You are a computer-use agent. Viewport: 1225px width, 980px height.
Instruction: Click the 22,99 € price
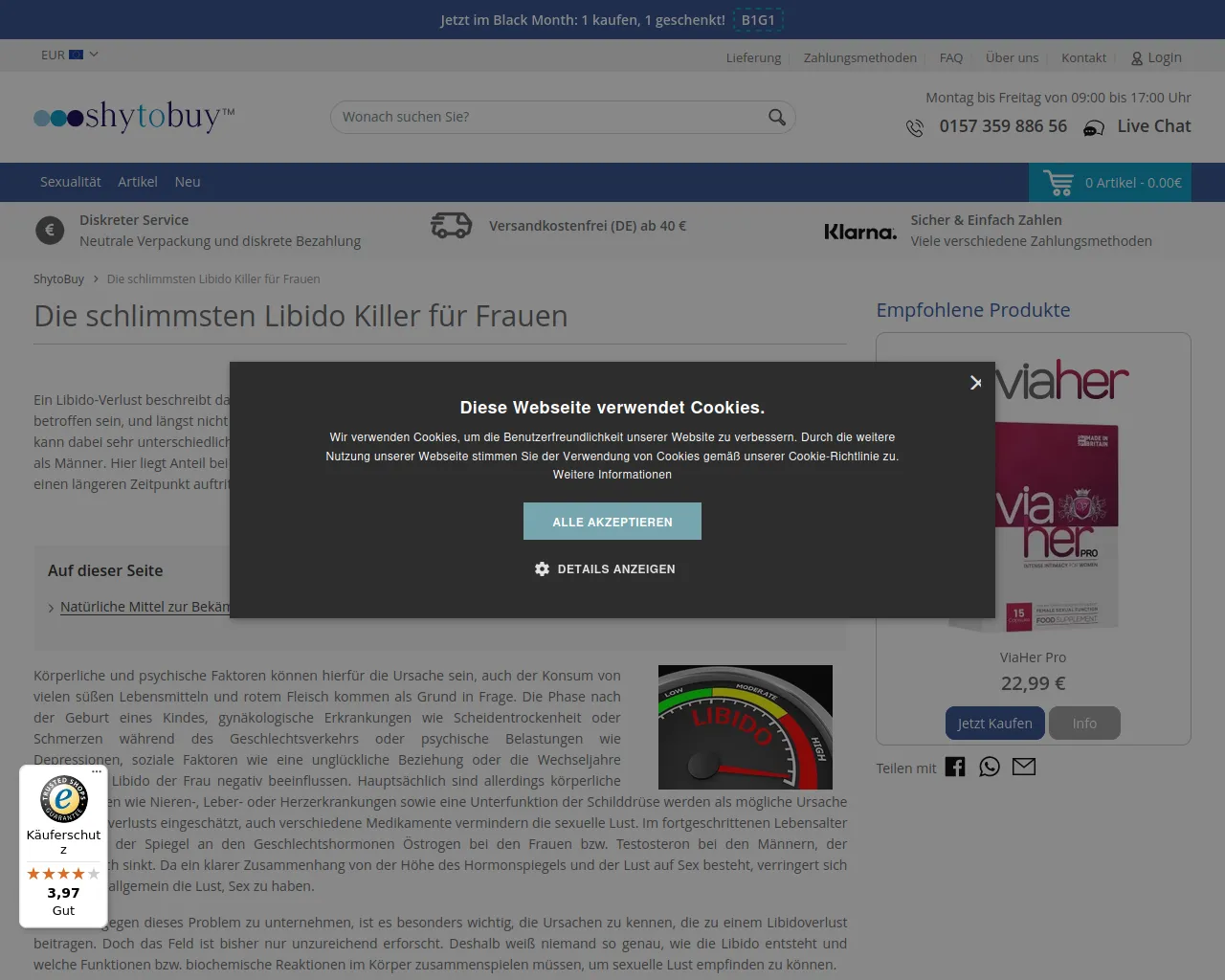point(1034,683)
